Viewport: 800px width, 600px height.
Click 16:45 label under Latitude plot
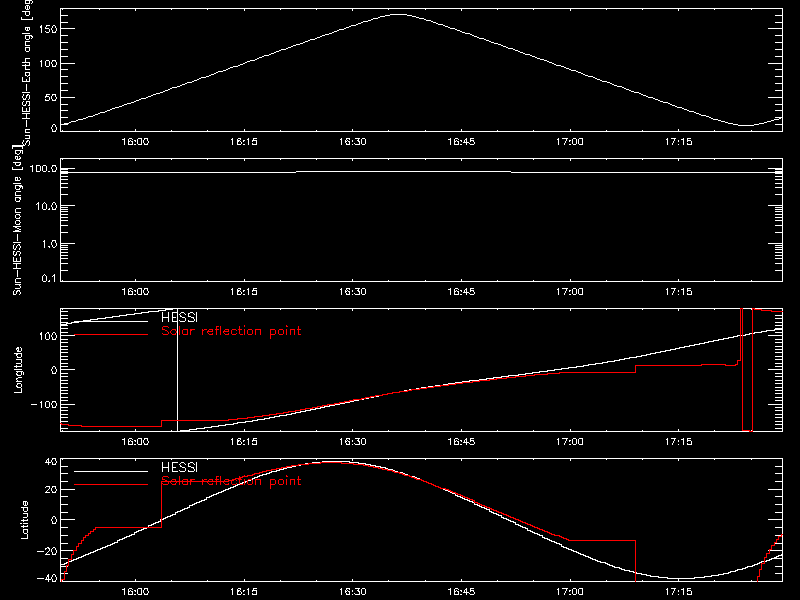pyautogui.click(x=461, y=592)
